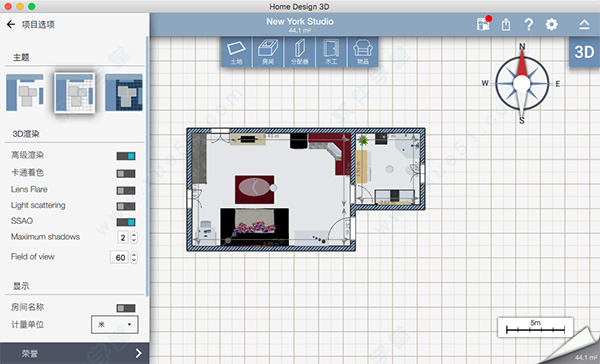Select the 土地 (land) tool

(236, 52)
